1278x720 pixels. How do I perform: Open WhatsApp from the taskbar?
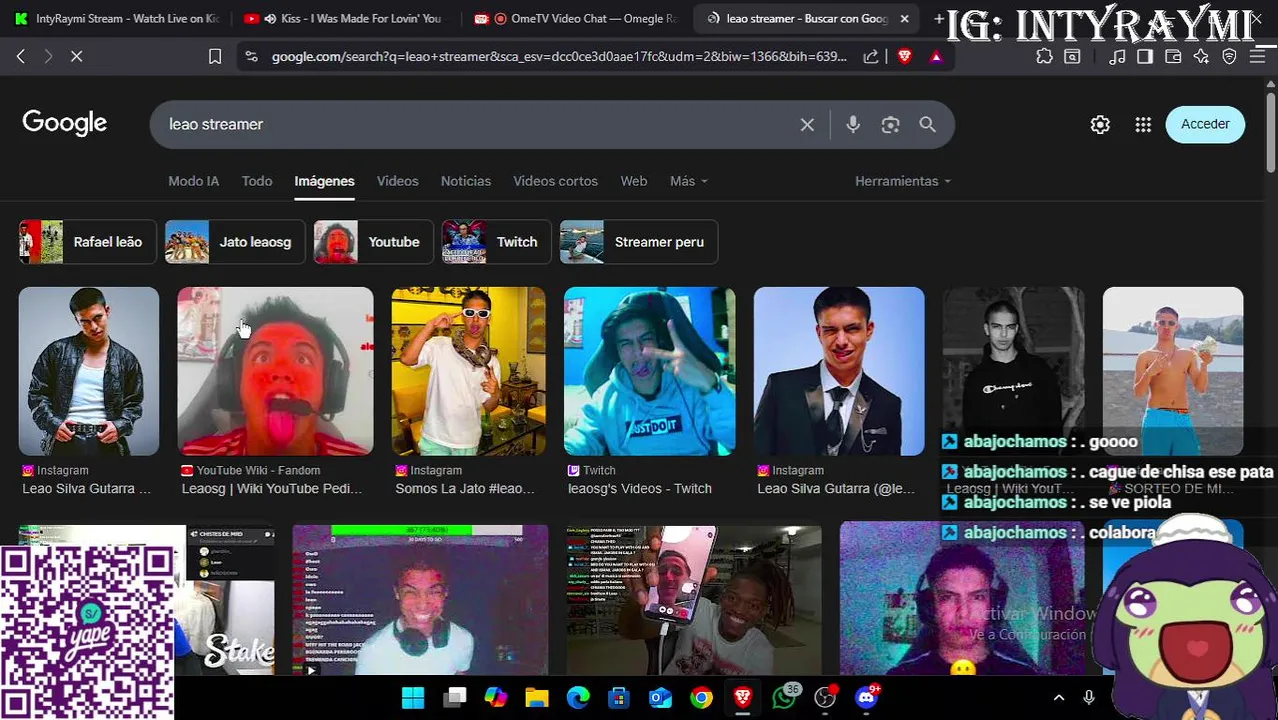click(x=785, y=697)
